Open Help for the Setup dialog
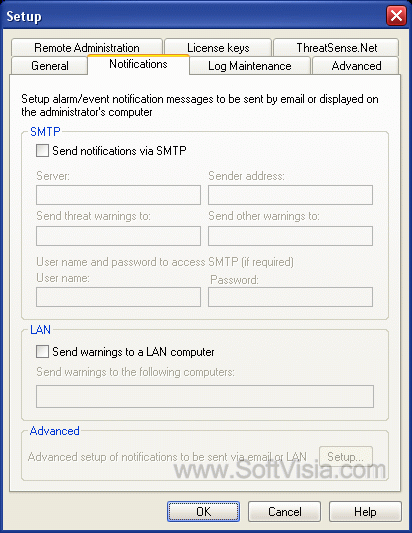This screenshot has height=533, width=412. pos(365,512)
